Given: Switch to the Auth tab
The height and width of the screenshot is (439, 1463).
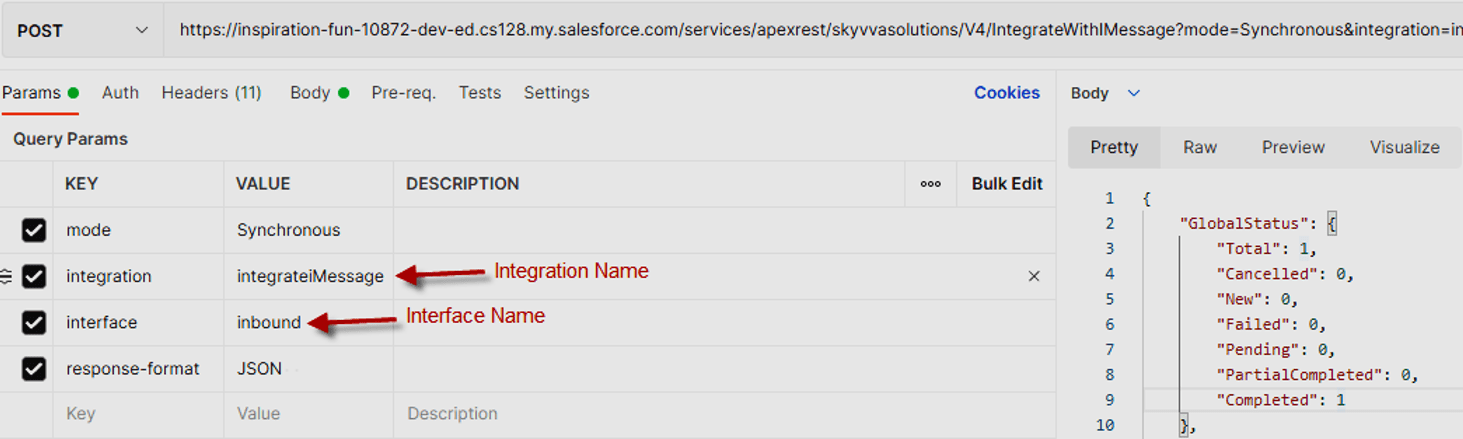Looking at the screenshot, I should [x=120, y=93].
